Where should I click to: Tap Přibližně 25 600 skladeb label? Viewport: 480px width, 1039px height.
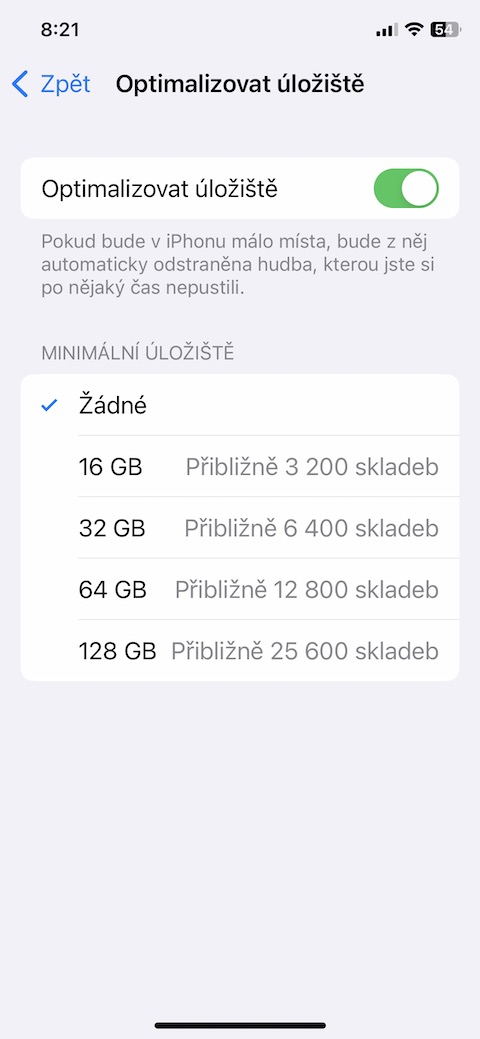pyautogui.click(x=305, y=651)
